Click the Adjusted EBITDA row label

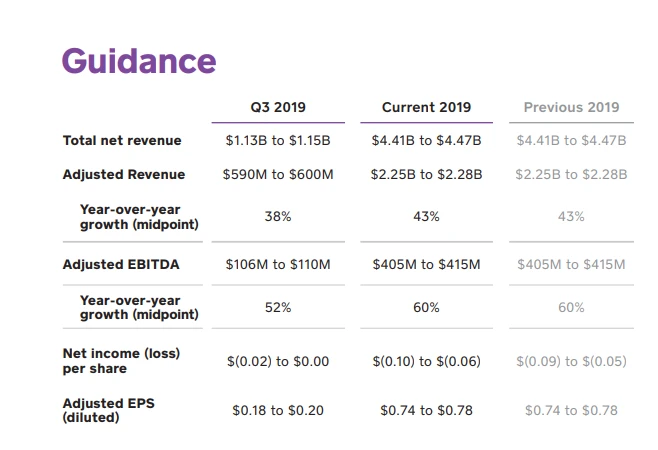coord(120,264)
